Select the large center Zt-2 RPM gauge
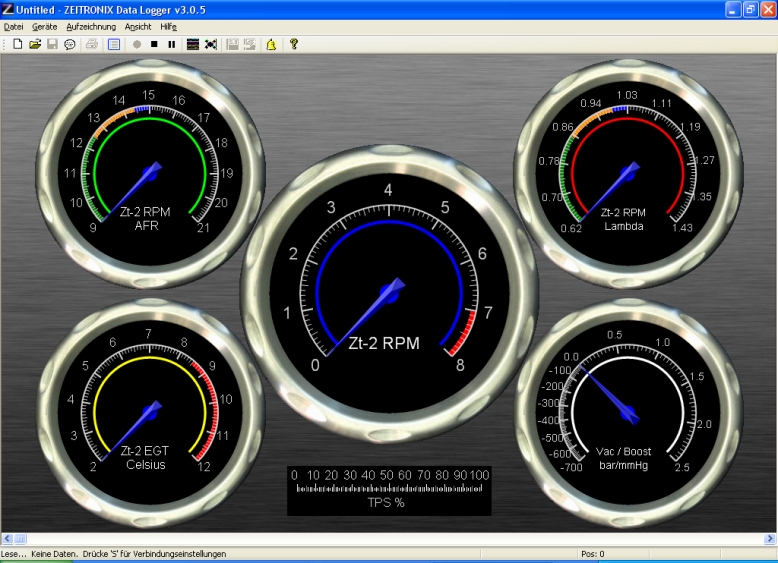The width and height of the screenshot is (778, 563). [389, 294]
